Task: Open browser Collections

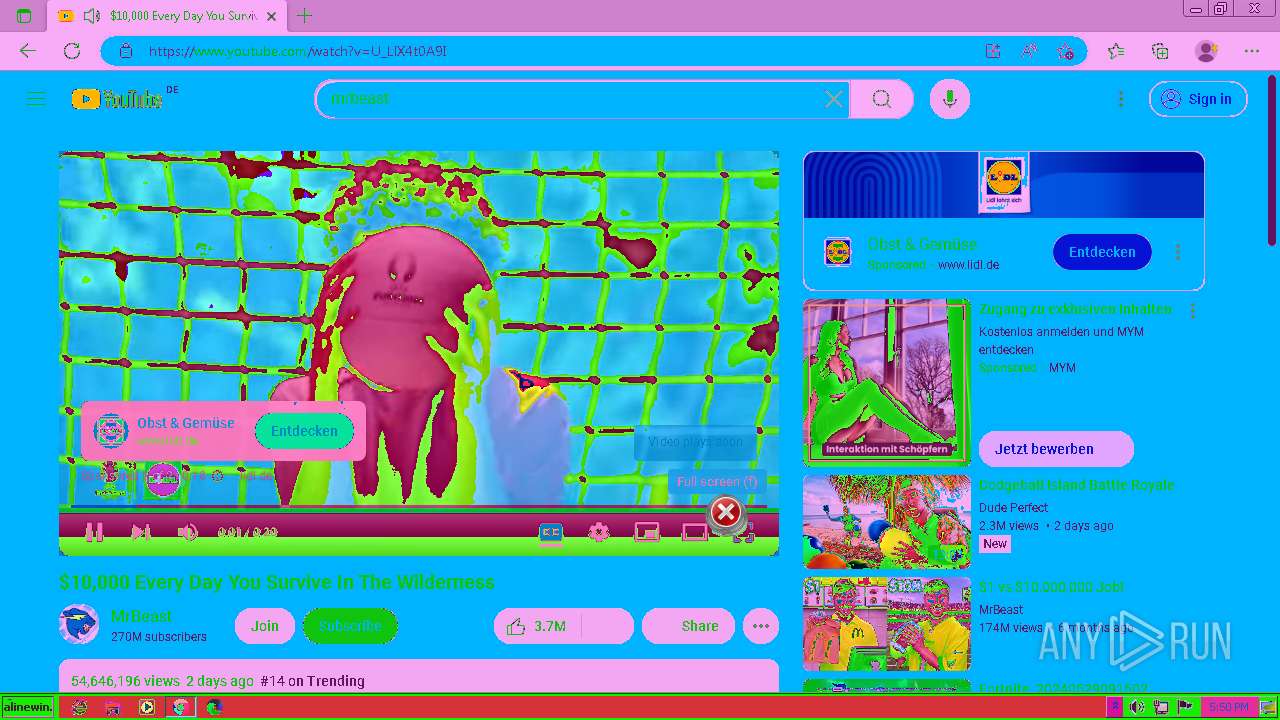Action: (x=1160, y=51)
